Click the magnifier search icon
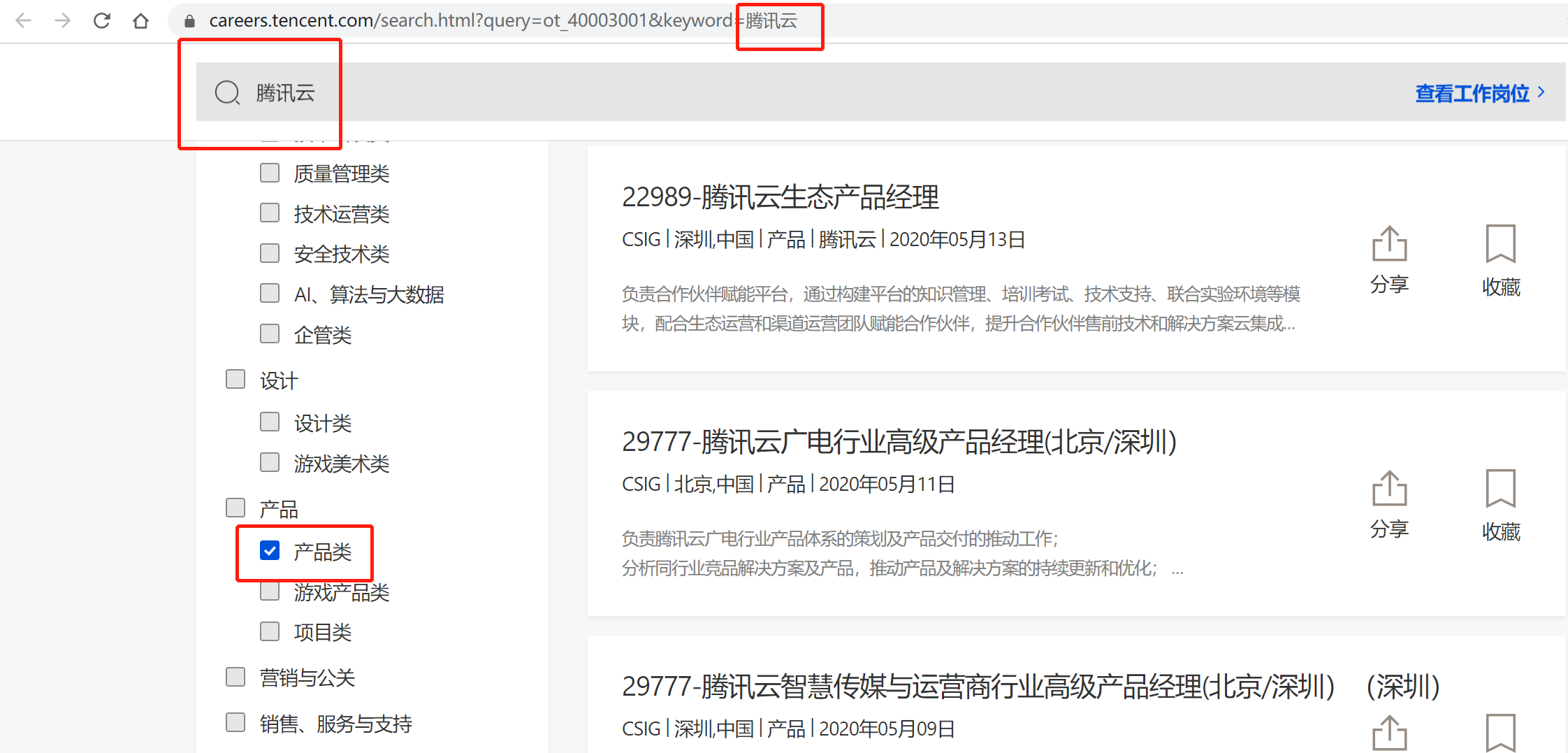Screen dimensions: 1568x753 227,92
